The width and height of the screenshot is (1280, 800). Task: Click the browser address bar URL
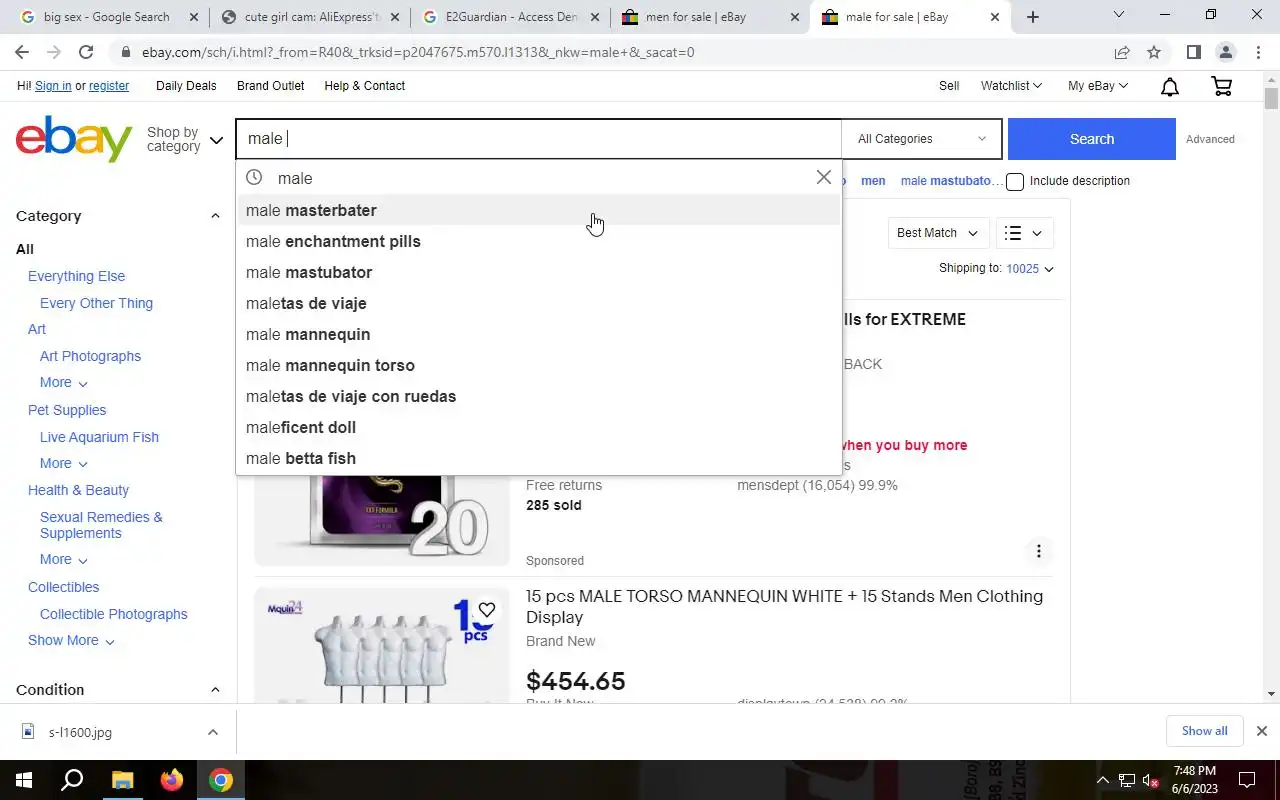(x=418, y=52)
